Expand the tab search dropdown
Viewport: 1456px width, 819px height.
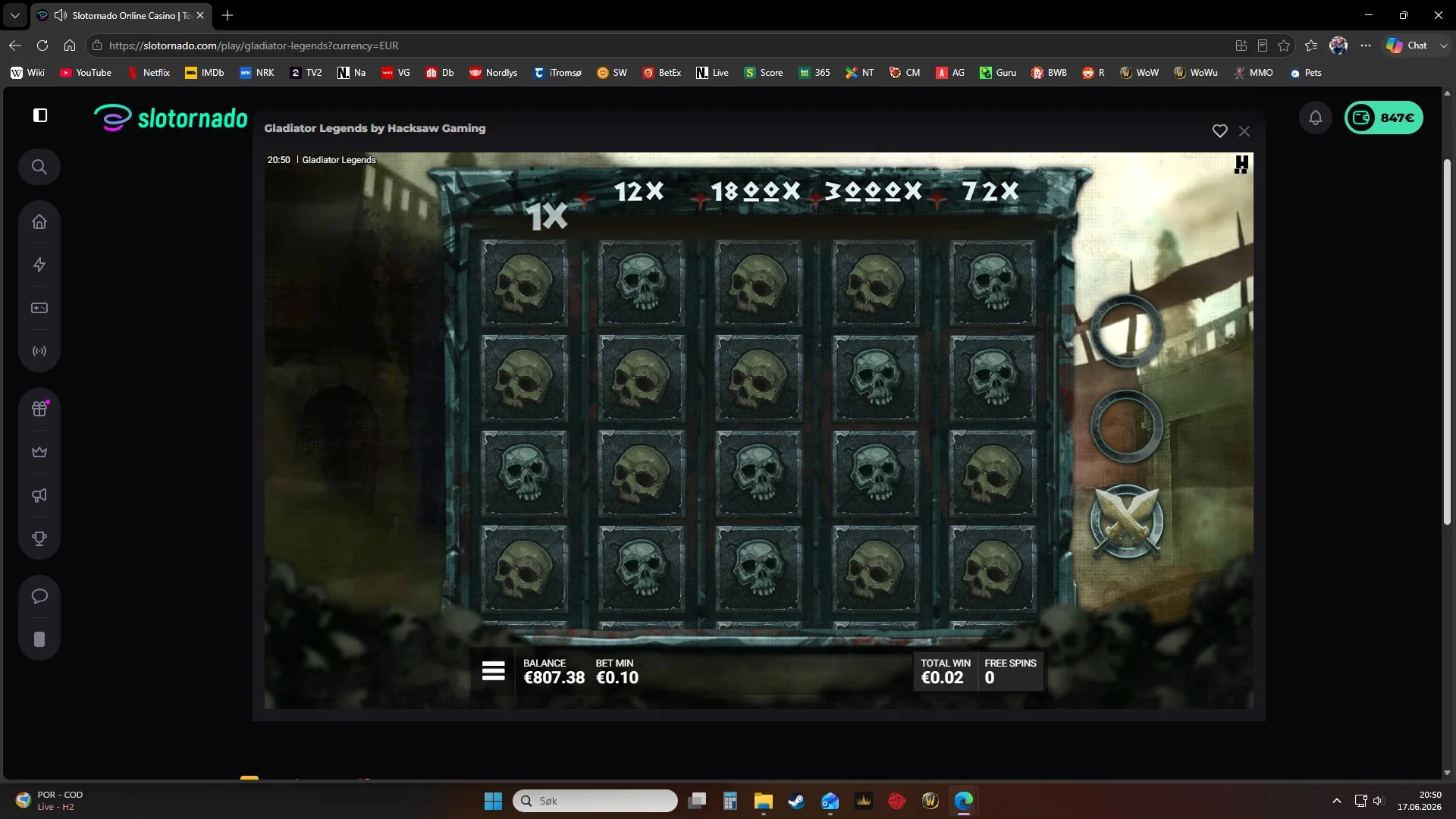pos(14,15)
